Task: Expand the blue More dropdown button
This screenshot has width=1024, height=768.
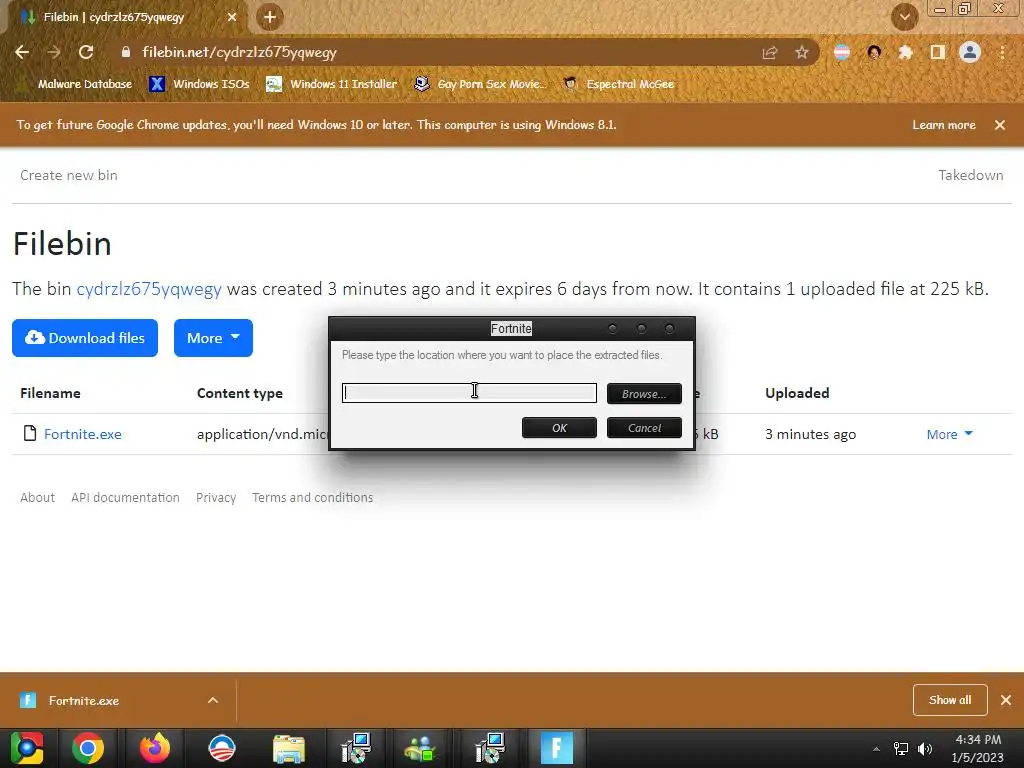Action: coord(213,338)
